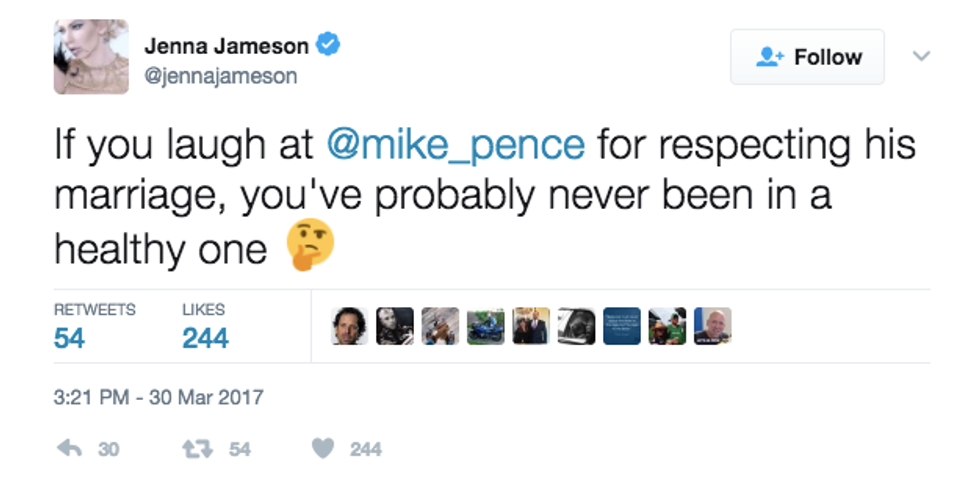Click the first liker avatar with long dark hair
Screen dimensions: 980x504
tap(350, 326)
